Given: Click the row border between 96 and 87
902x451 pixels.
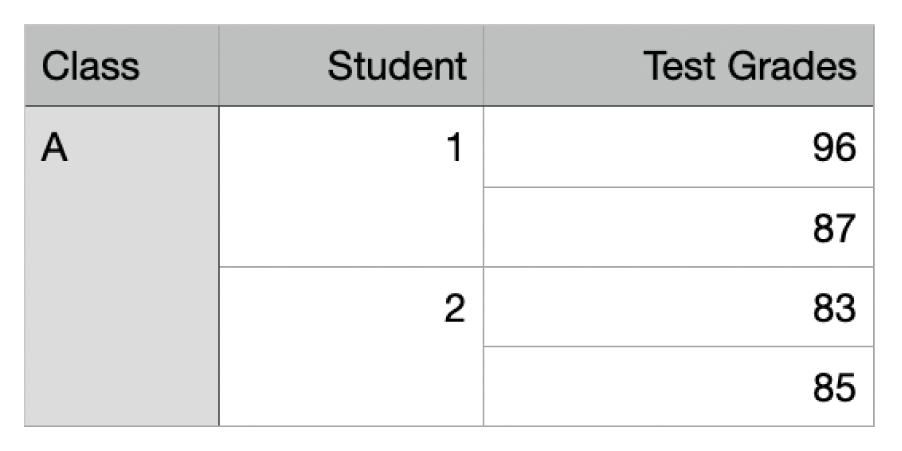Looking at the screenshot, I should 678,187.
